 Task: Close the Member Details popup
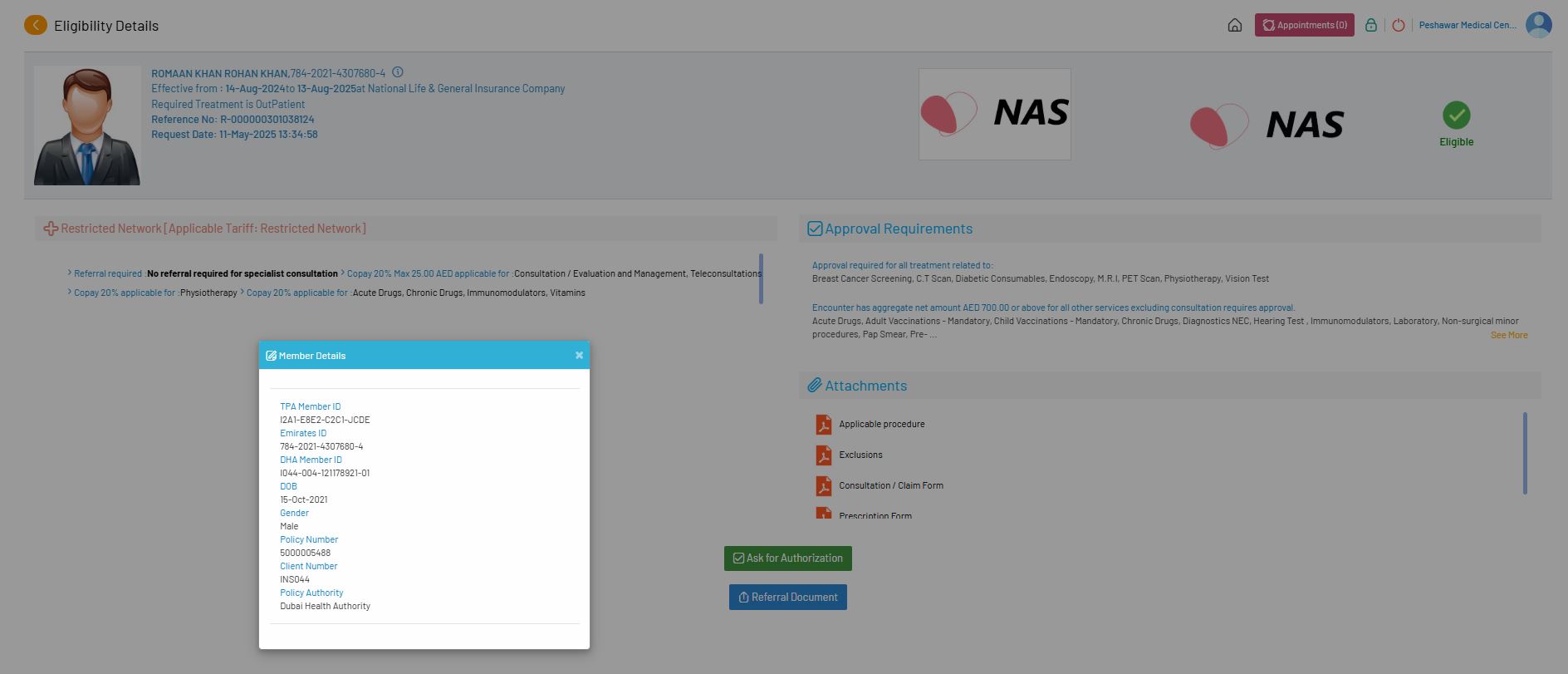click(x=579, y=355)
